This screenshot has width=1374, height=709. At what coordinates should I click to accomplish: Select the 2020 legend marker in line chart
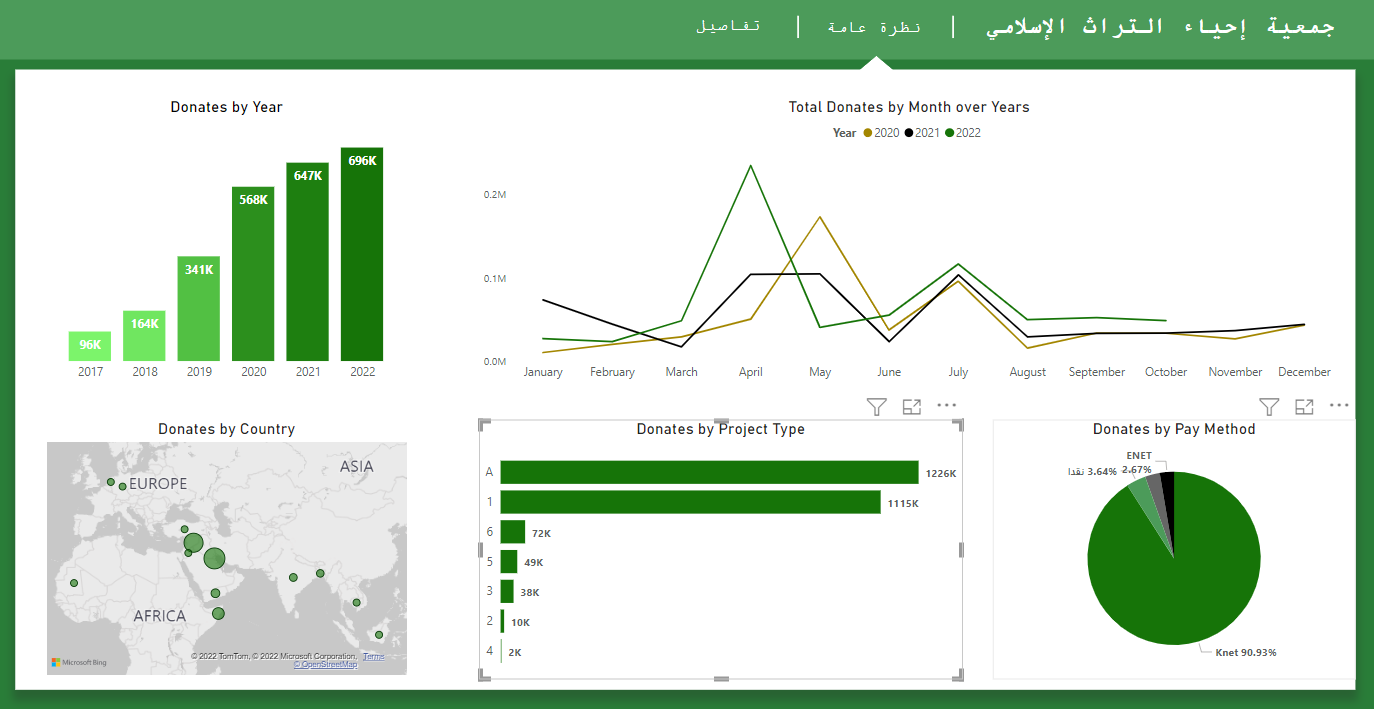point(868,133)
